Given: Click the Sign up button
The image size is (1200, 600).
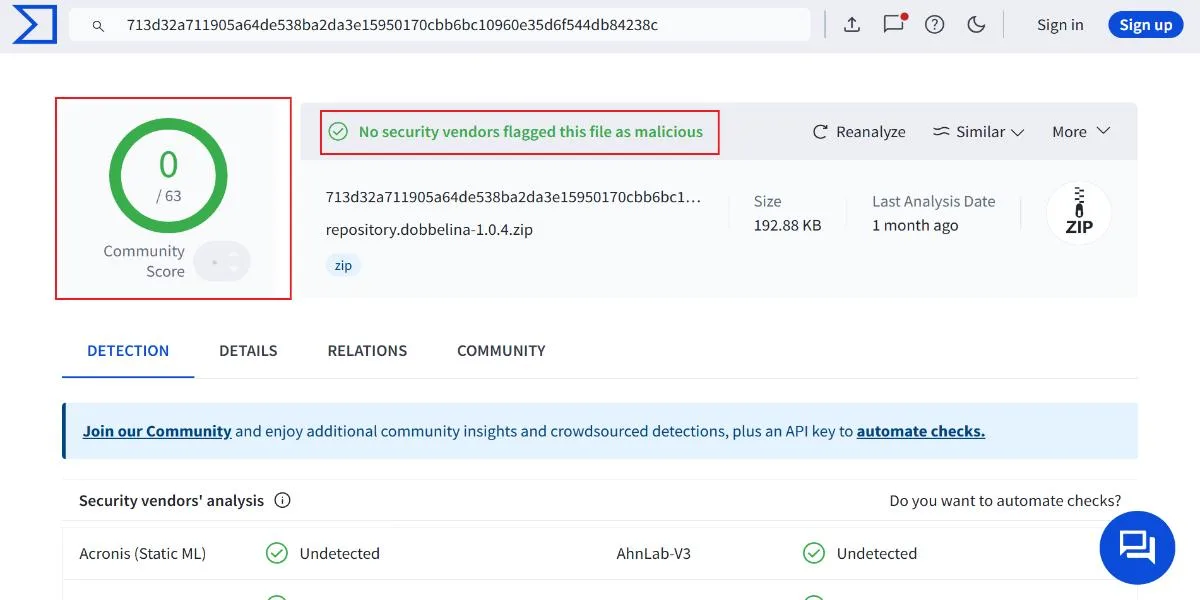Looking at the screenshot, I should [1146, 25].
